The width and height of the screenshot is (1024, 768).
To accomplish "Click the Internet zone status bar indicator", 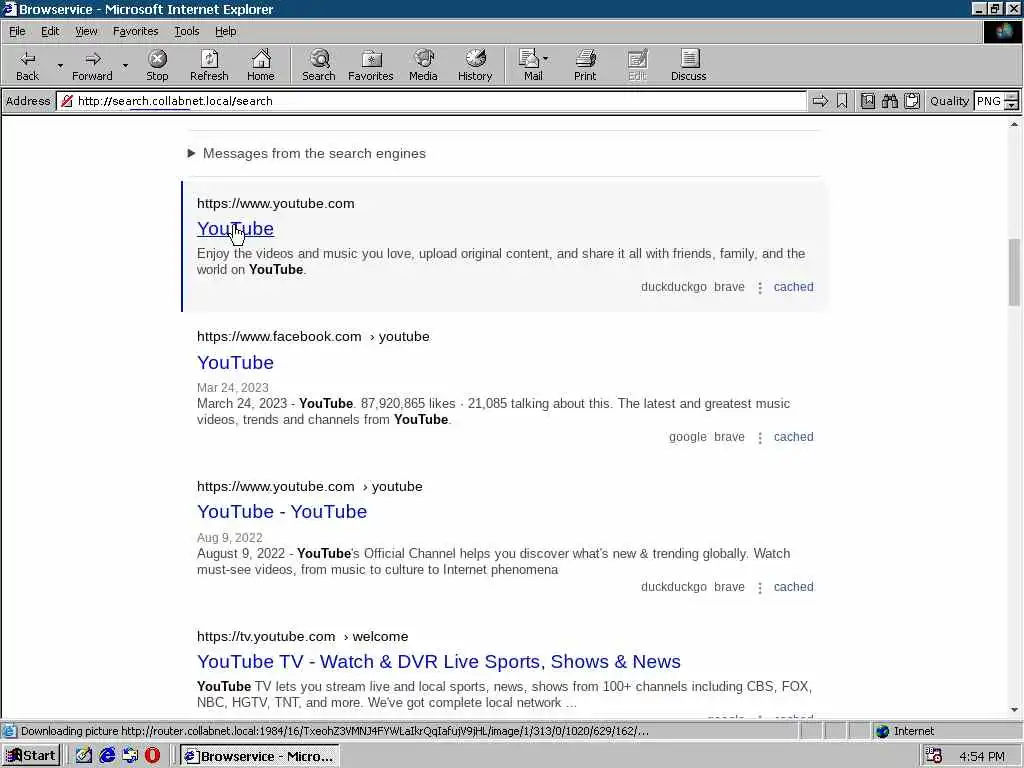I will [x=905, y=731].
